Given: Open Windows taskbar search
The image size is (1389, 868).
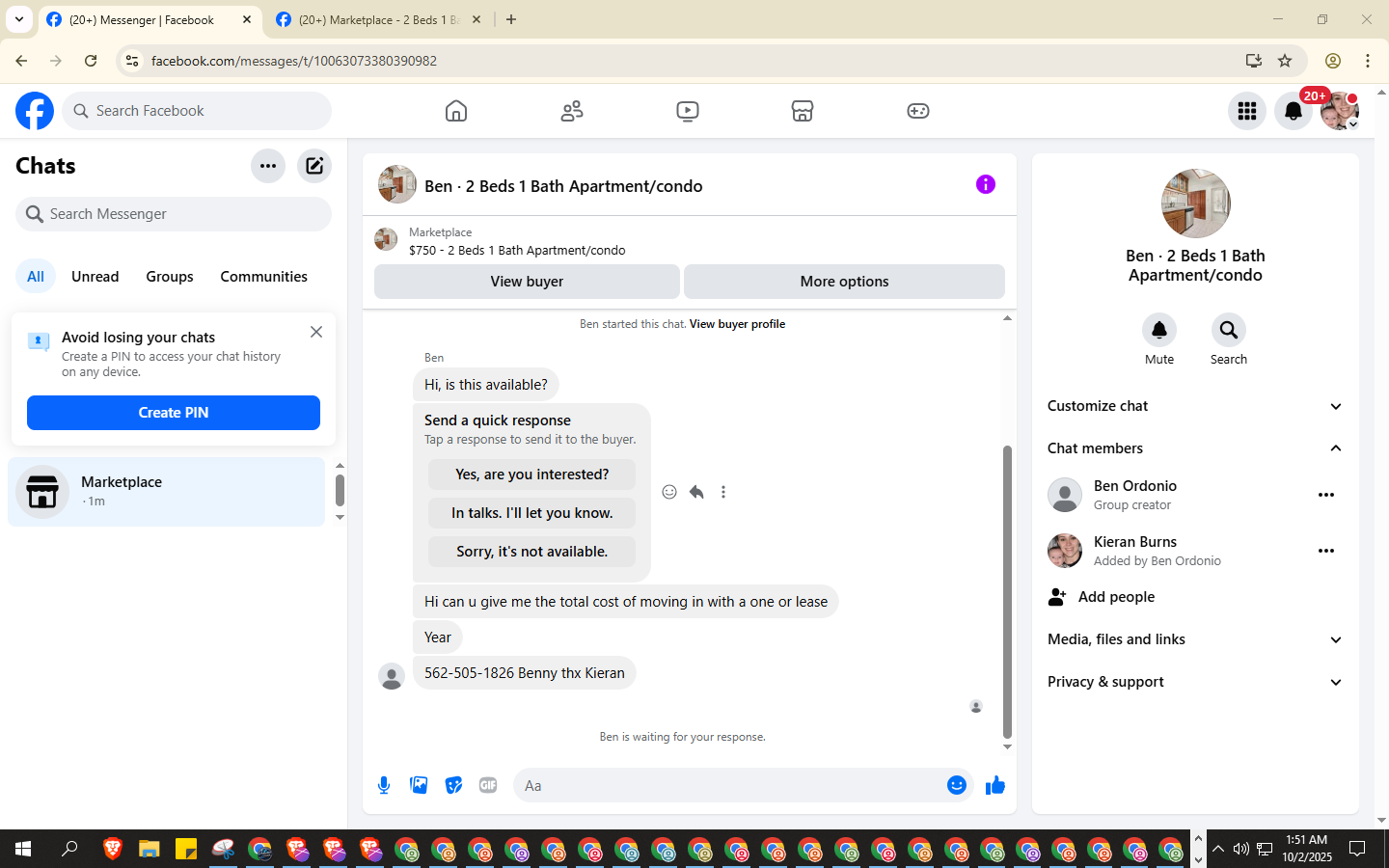Looking at the screenshot, I should (x=69, y=849).
